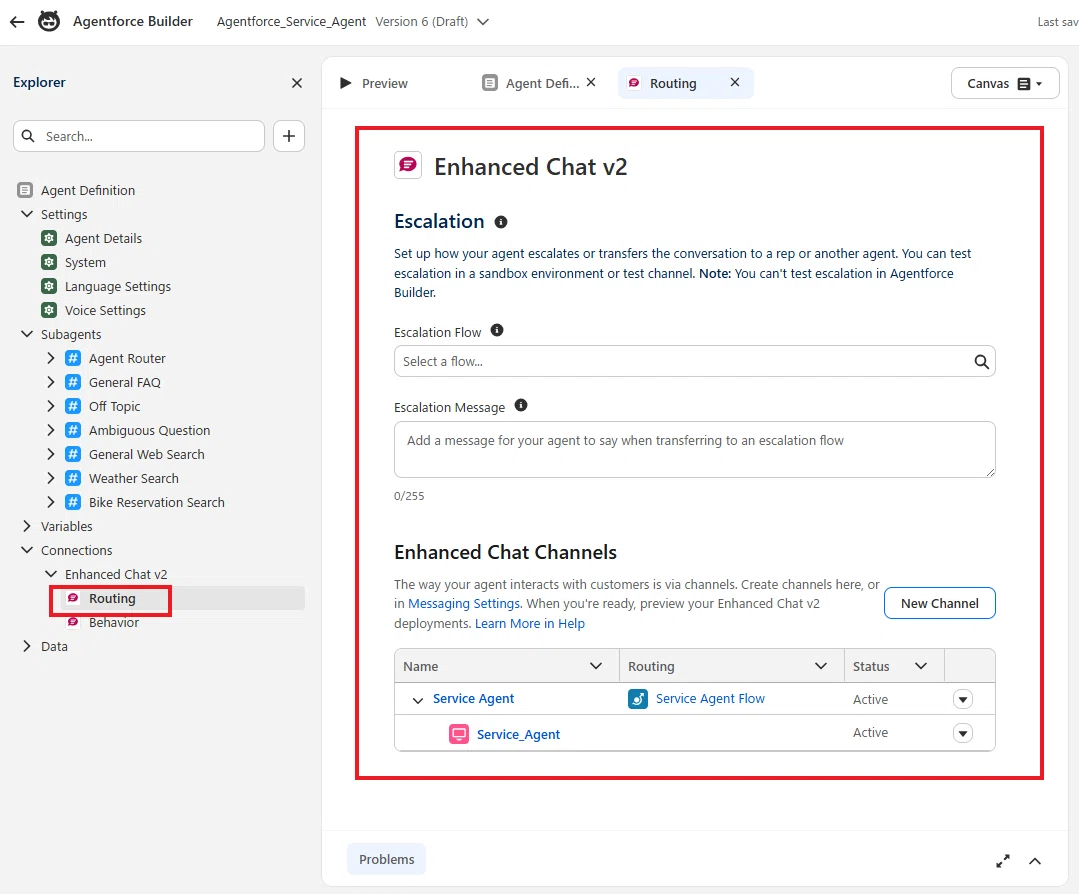
Task: Go back using the left arrow
Action: [17, 22]
